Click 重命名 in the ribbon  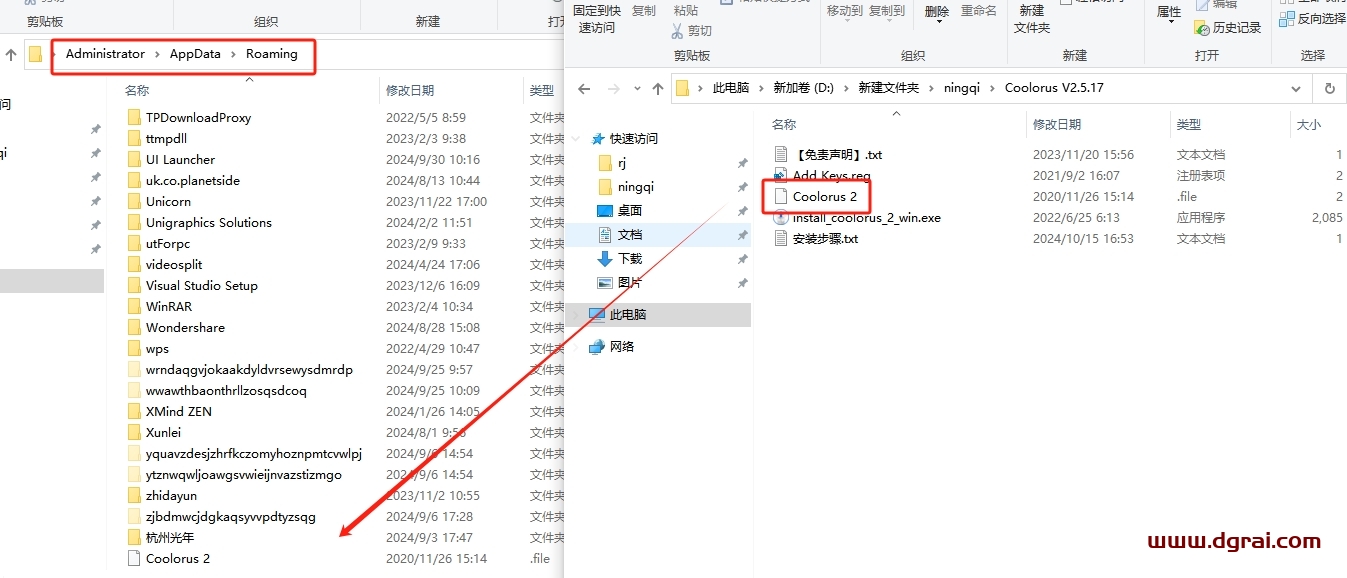tap(979, 11)
